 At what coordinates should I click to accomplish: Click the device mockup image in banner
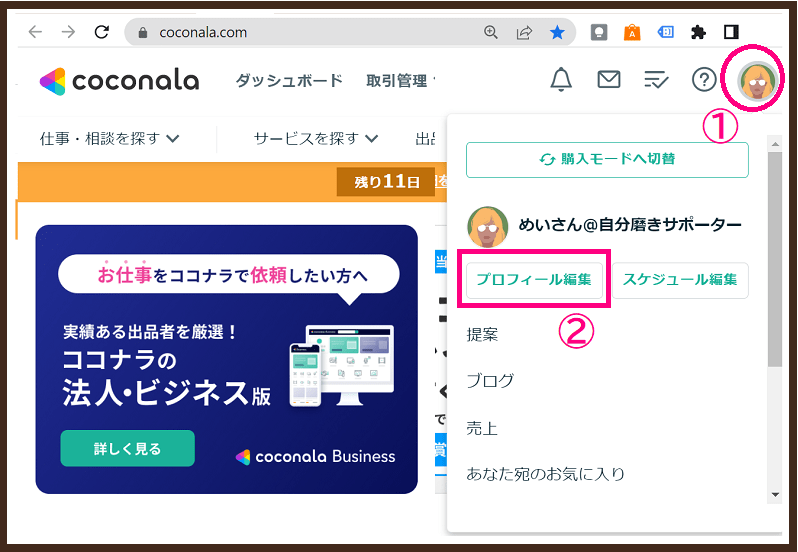point(341,365)
